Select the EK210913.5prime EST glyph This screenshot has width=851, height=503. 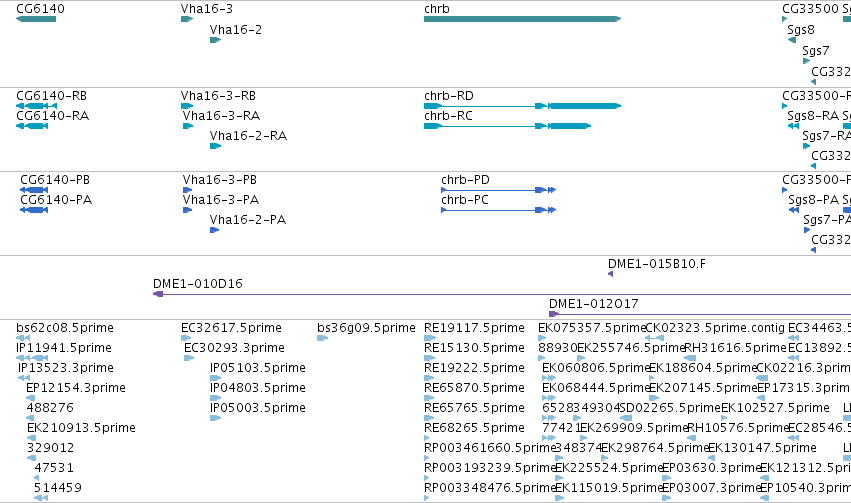31,438
